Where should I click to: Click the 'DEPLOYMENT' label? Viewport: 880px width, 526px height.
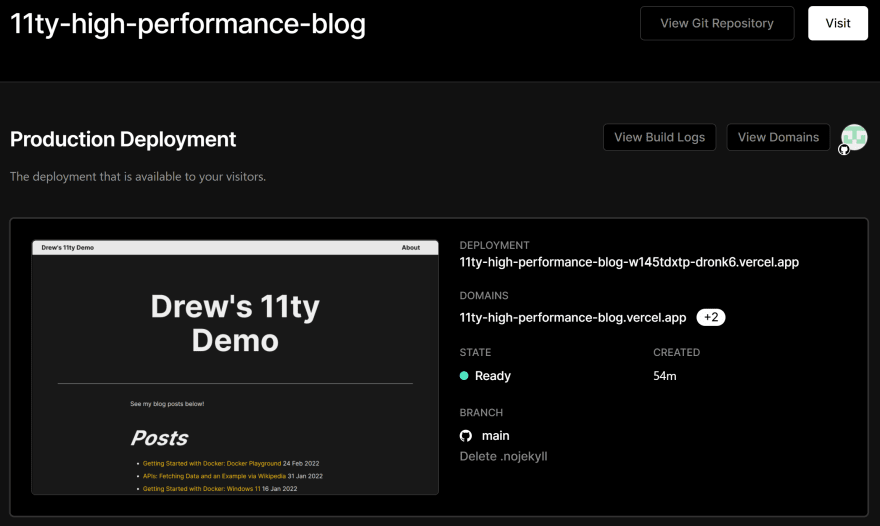(x=494, y=245)
